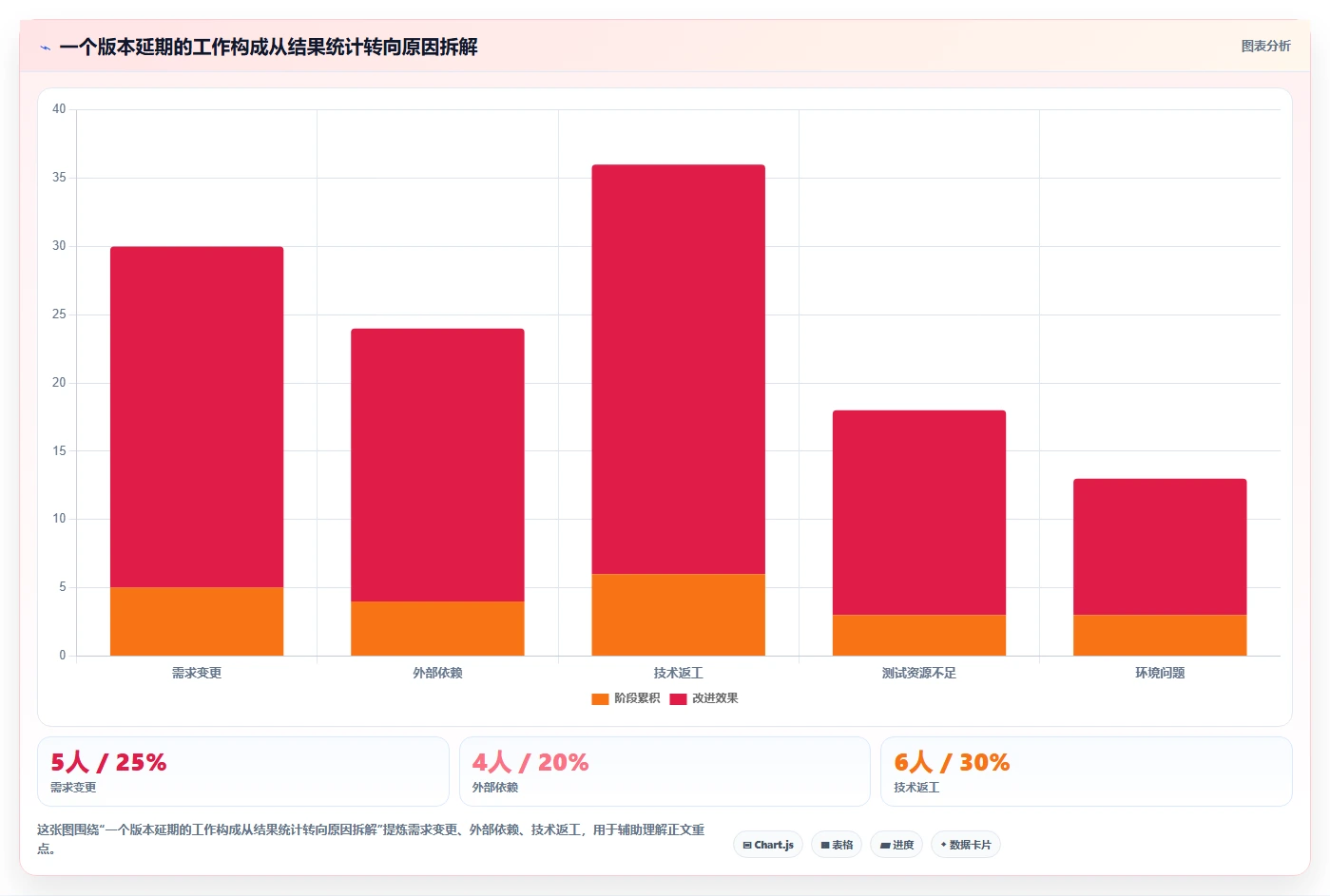This screenshot has height=896, width=1330.
Task: Click the orange bar segment for 需求变更
Action: tap(197, 621)
